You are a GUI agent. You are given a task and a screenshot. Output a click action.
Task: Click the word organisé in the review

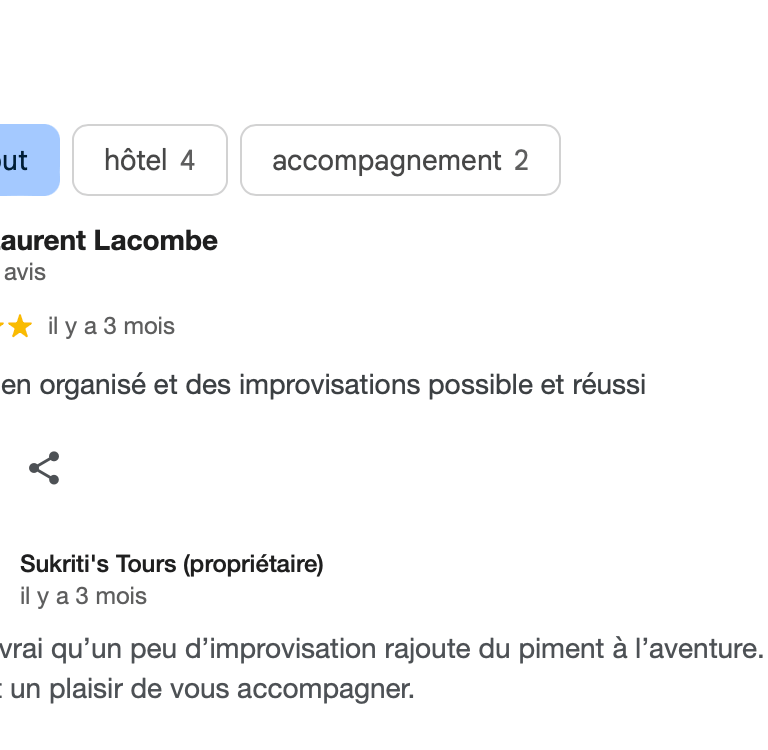pos(95,385)
